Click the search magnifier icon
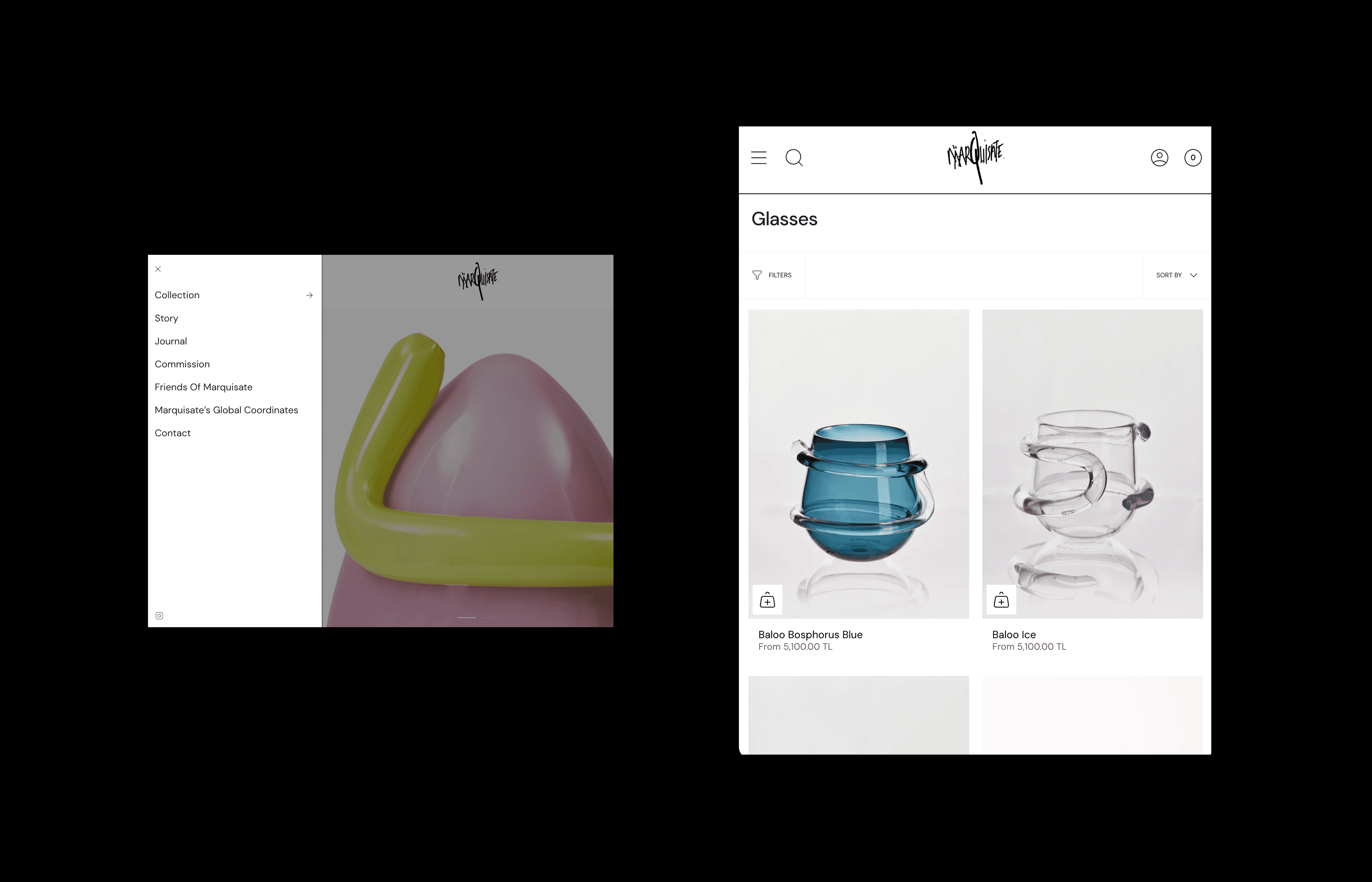This screenshot has width=1372, height=882. [x=794, y=157]
